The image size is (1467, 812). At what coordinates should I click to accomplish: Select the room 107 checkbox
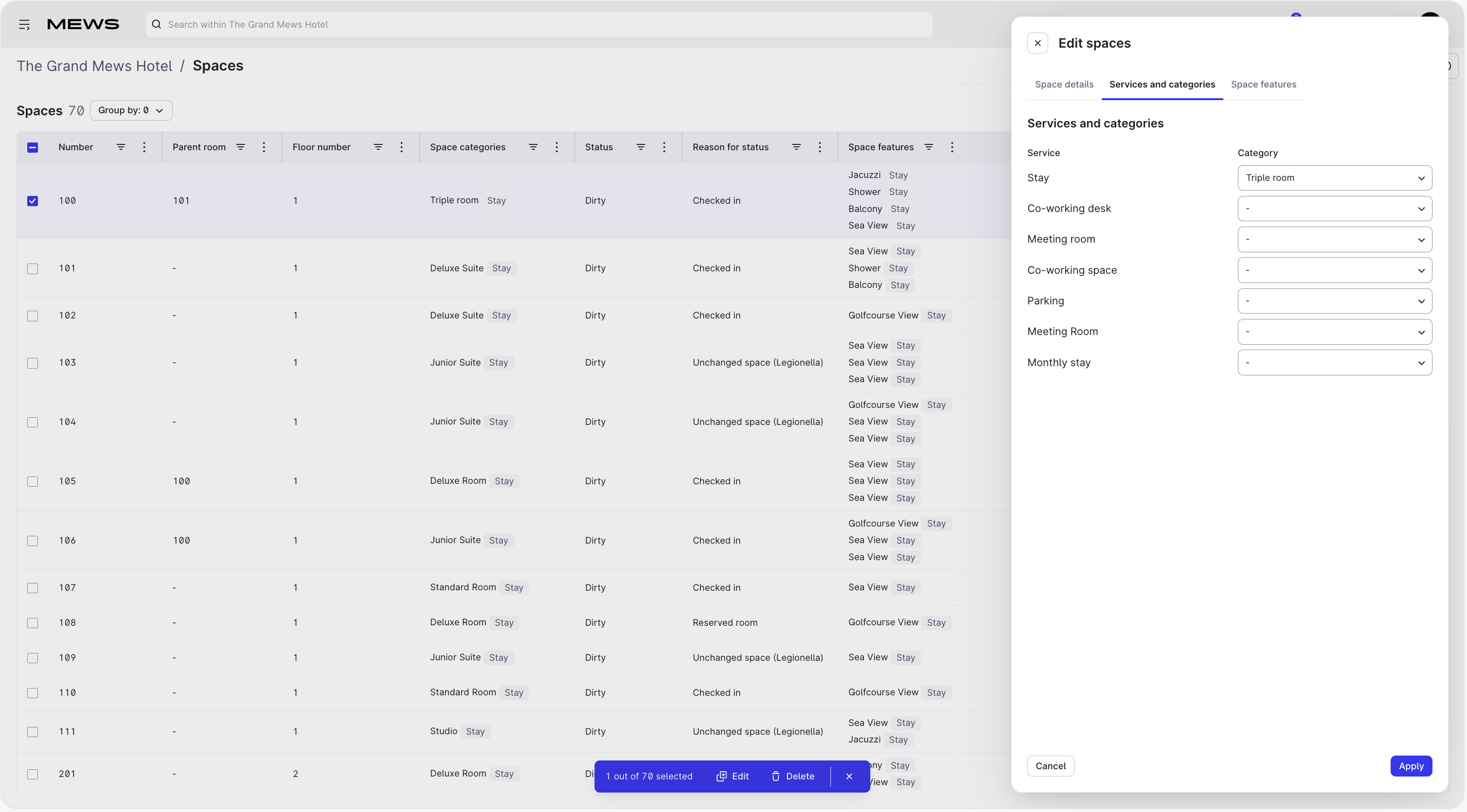click(33, 588)
